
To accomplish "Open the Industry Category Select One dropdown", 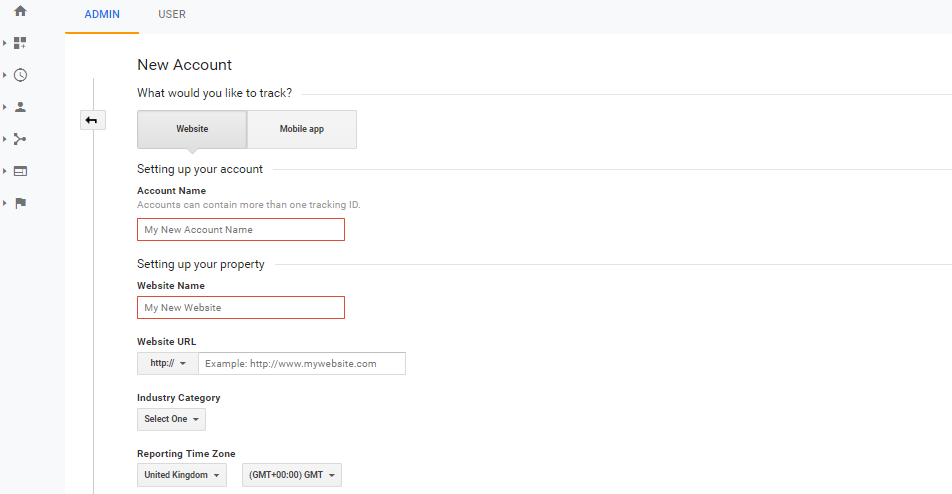I will click(171, 419).
